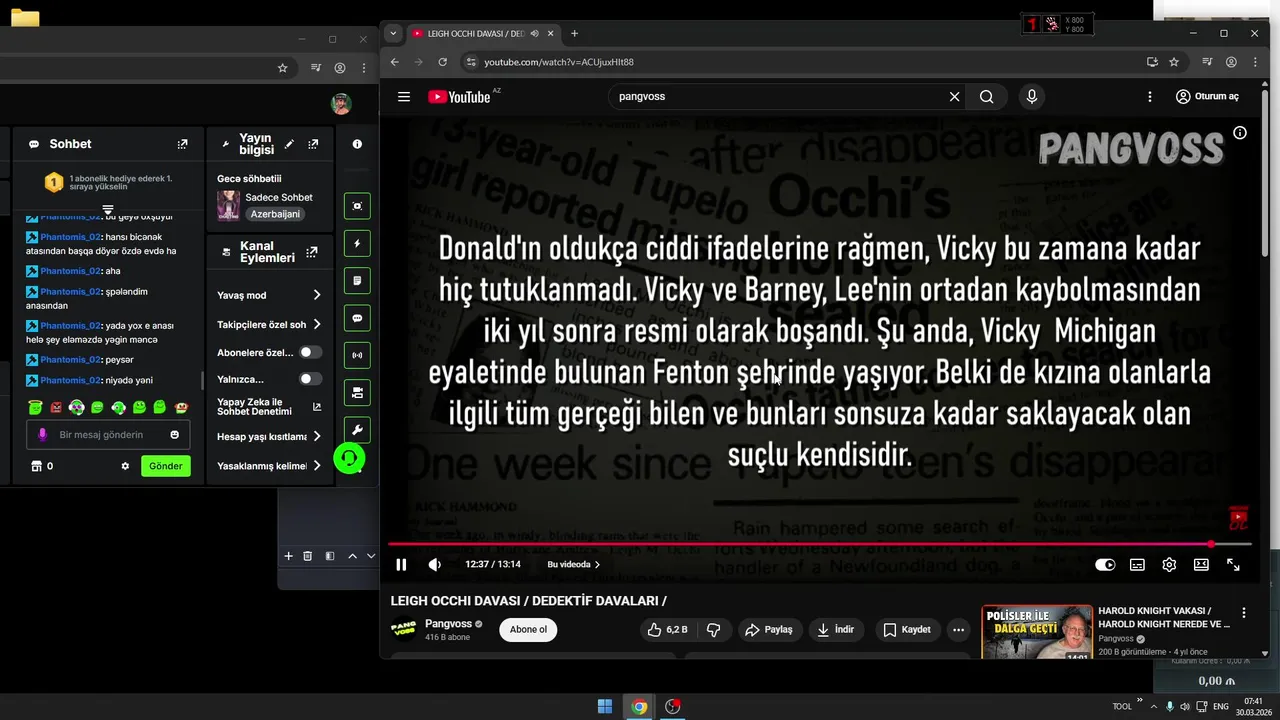Open the chat settings gear
This screenshot has height=720, width=1280.
point(125,466)
